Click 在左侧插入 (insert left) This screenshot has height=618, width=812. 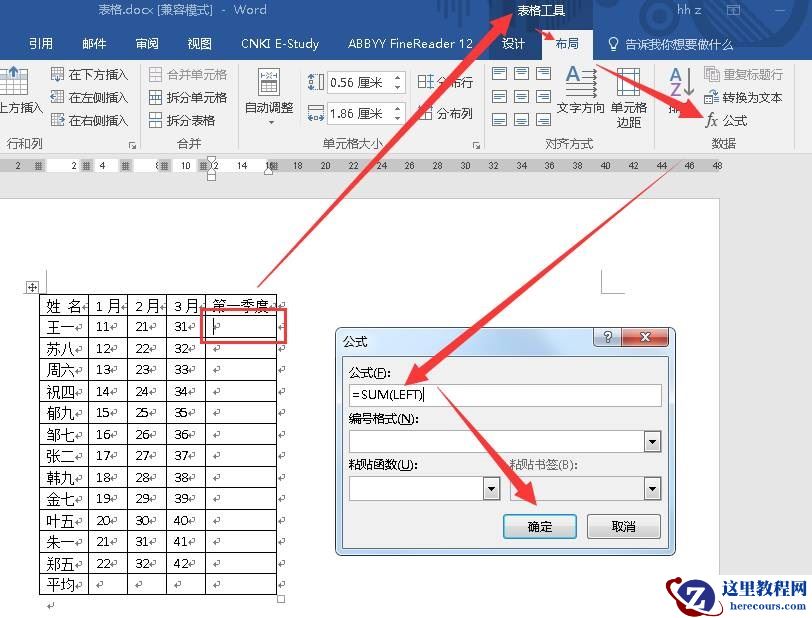click(89, 97)
